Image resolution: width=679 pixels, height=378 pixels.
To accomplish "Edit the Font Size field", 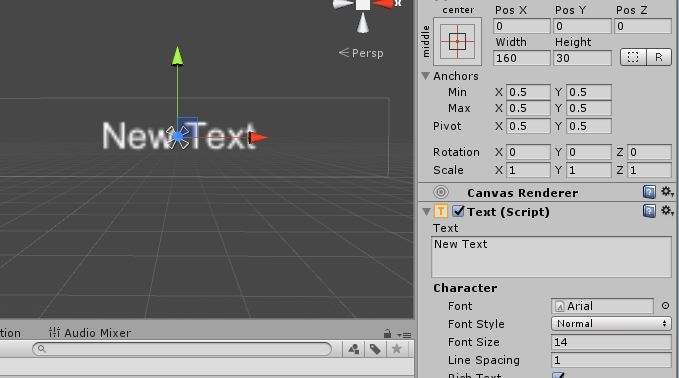I will click(x=611, y=342).
